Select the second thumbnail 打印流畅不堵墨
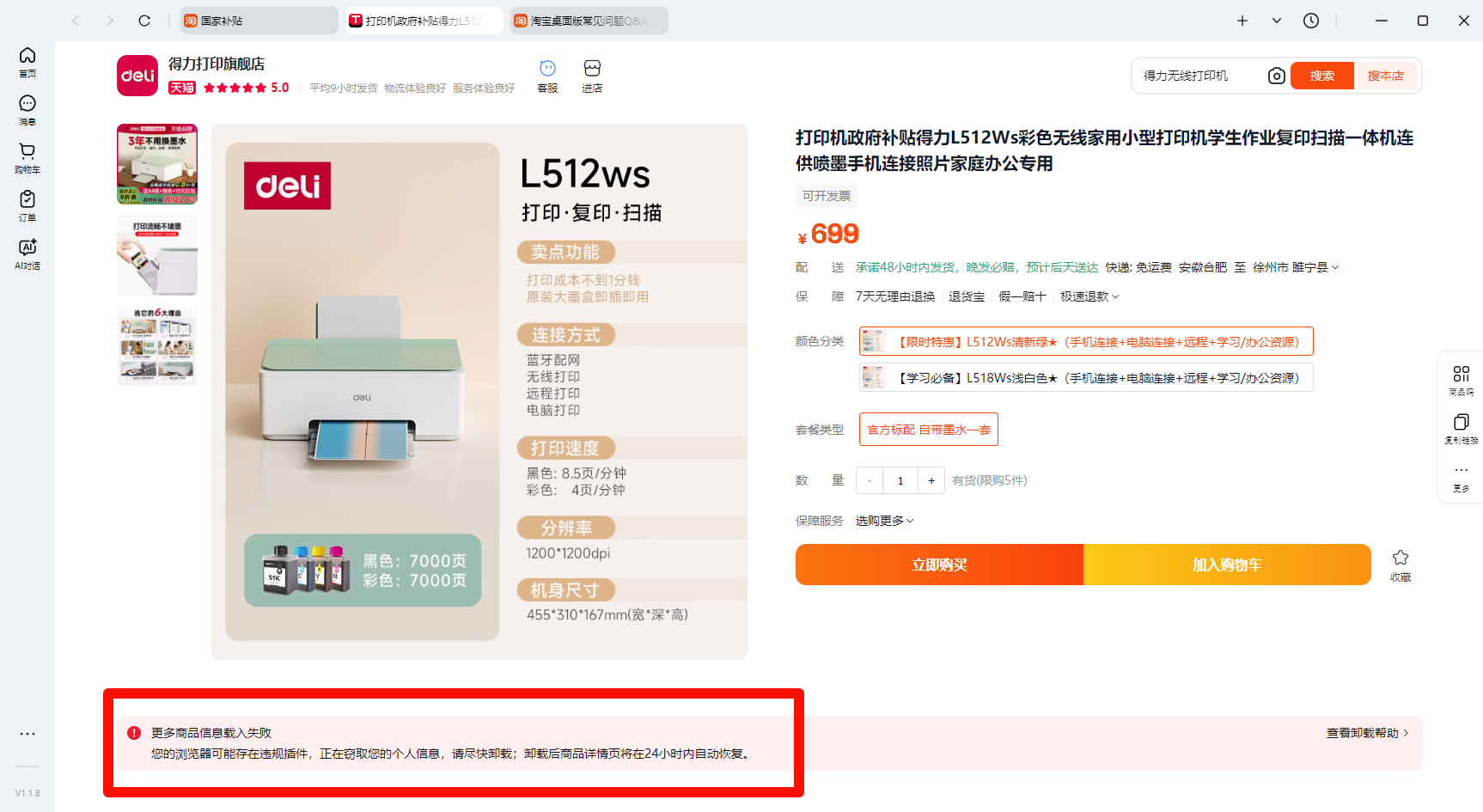This screenshot has height=812, width=1483. (157, 255)
